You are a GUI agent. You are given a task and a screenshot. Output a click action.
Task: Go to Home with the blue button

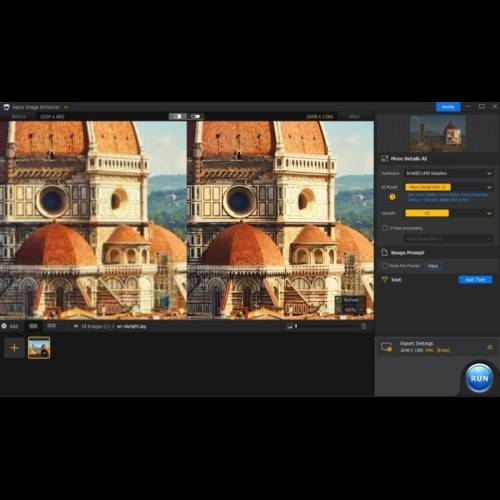(x=448, y=107)
